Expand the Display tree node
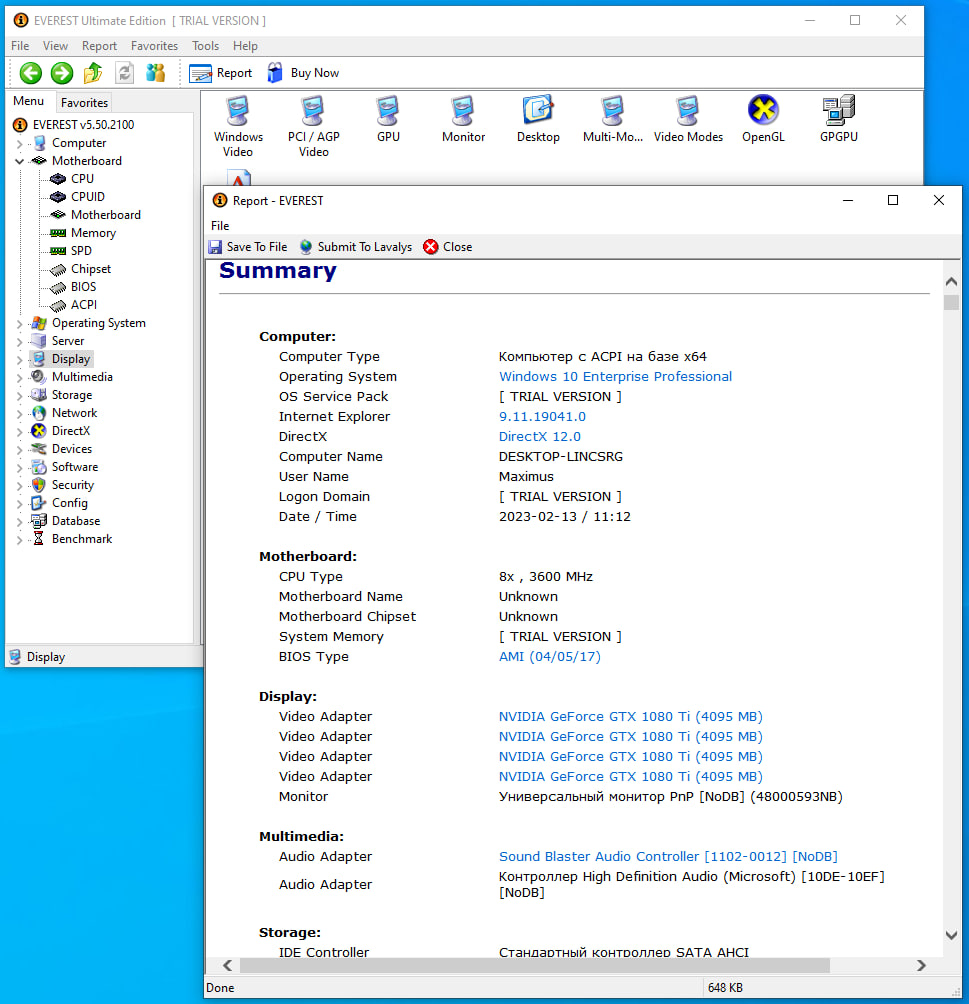This screenshot has height=1004, width=969. coord(19,359)
